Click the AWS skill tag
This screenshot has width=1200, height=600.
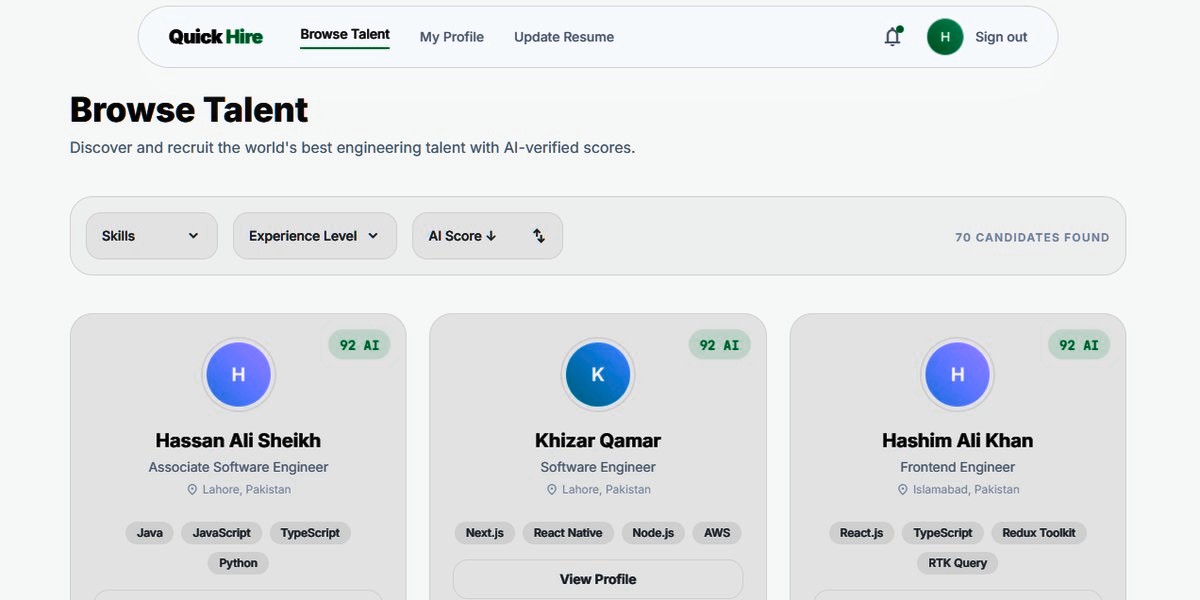717,533
